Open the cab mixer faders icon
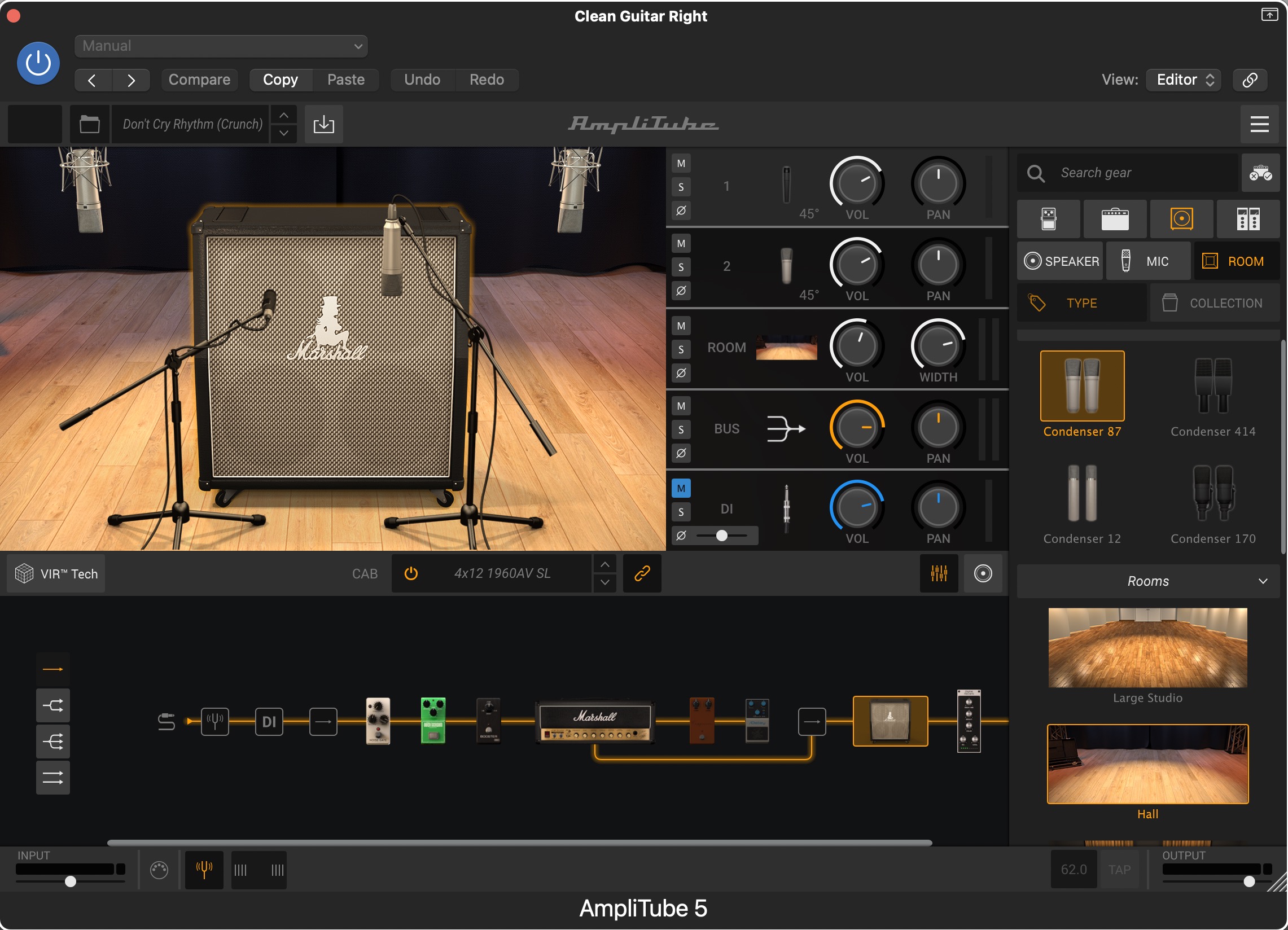 coord(939,573)
